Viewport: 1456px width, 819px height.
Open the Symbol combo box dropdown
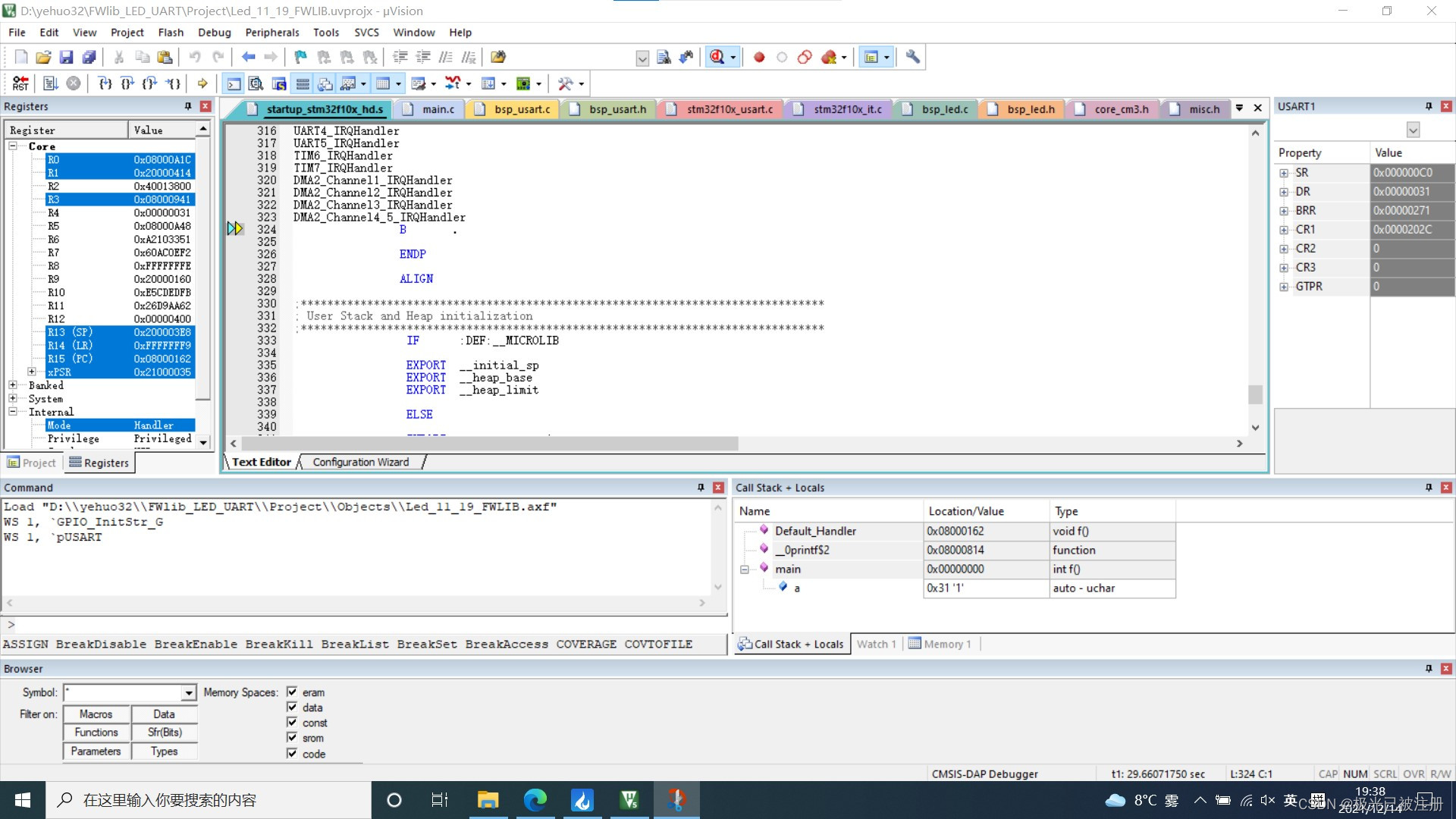188,693
